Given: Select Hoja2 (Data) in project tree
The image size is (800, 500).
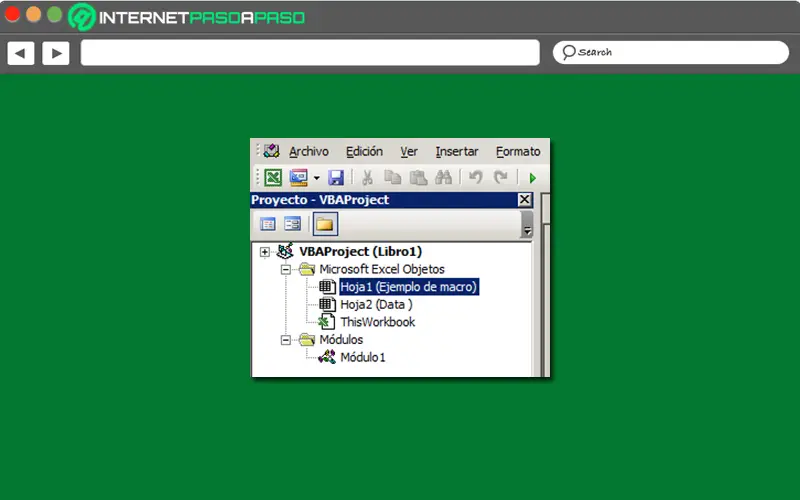Looking at the screenshot, I should click(377, 305).
